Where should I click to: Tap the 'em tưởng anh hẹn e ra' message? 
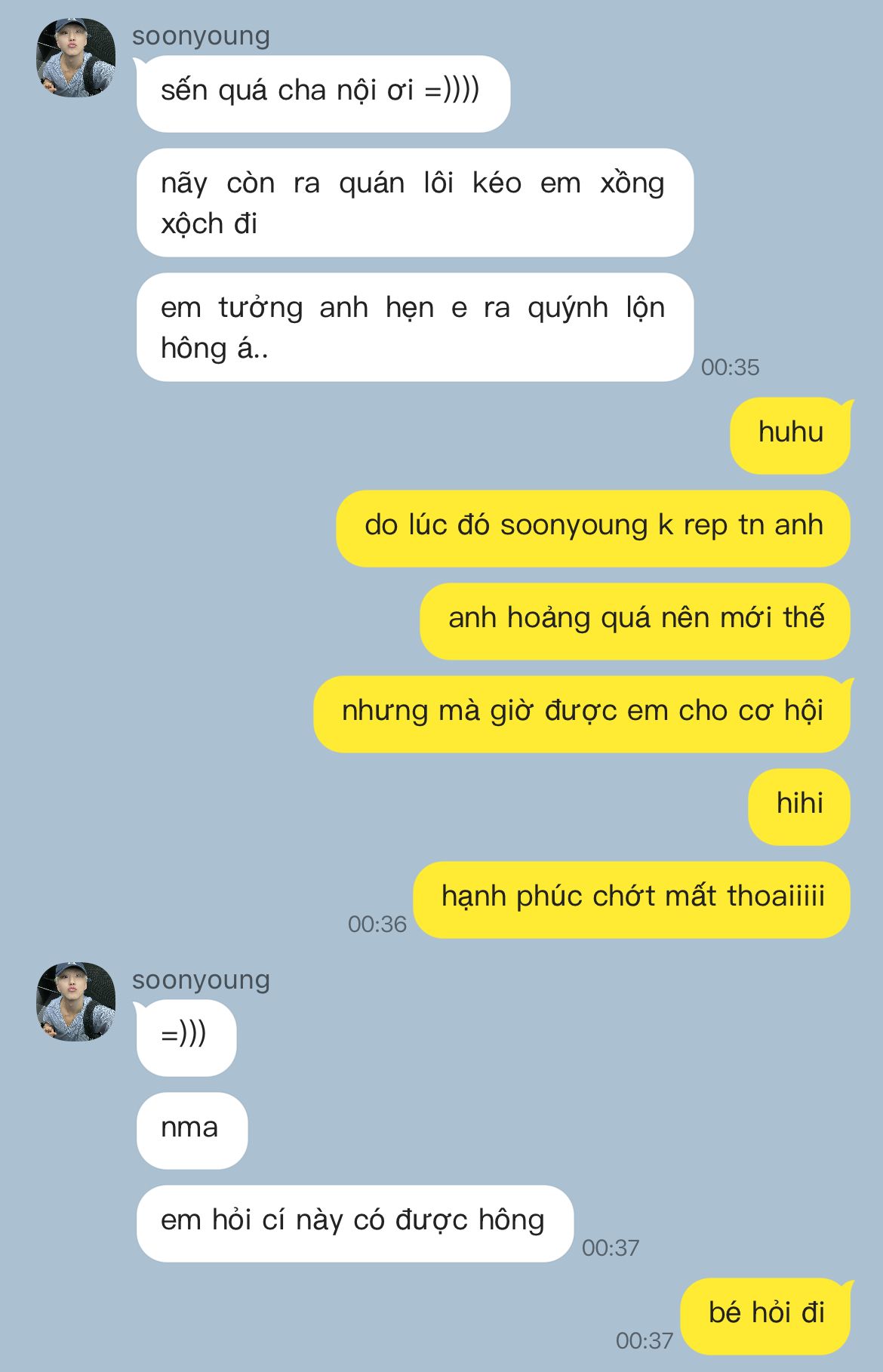pyautogui.click(x=414, y=327)
